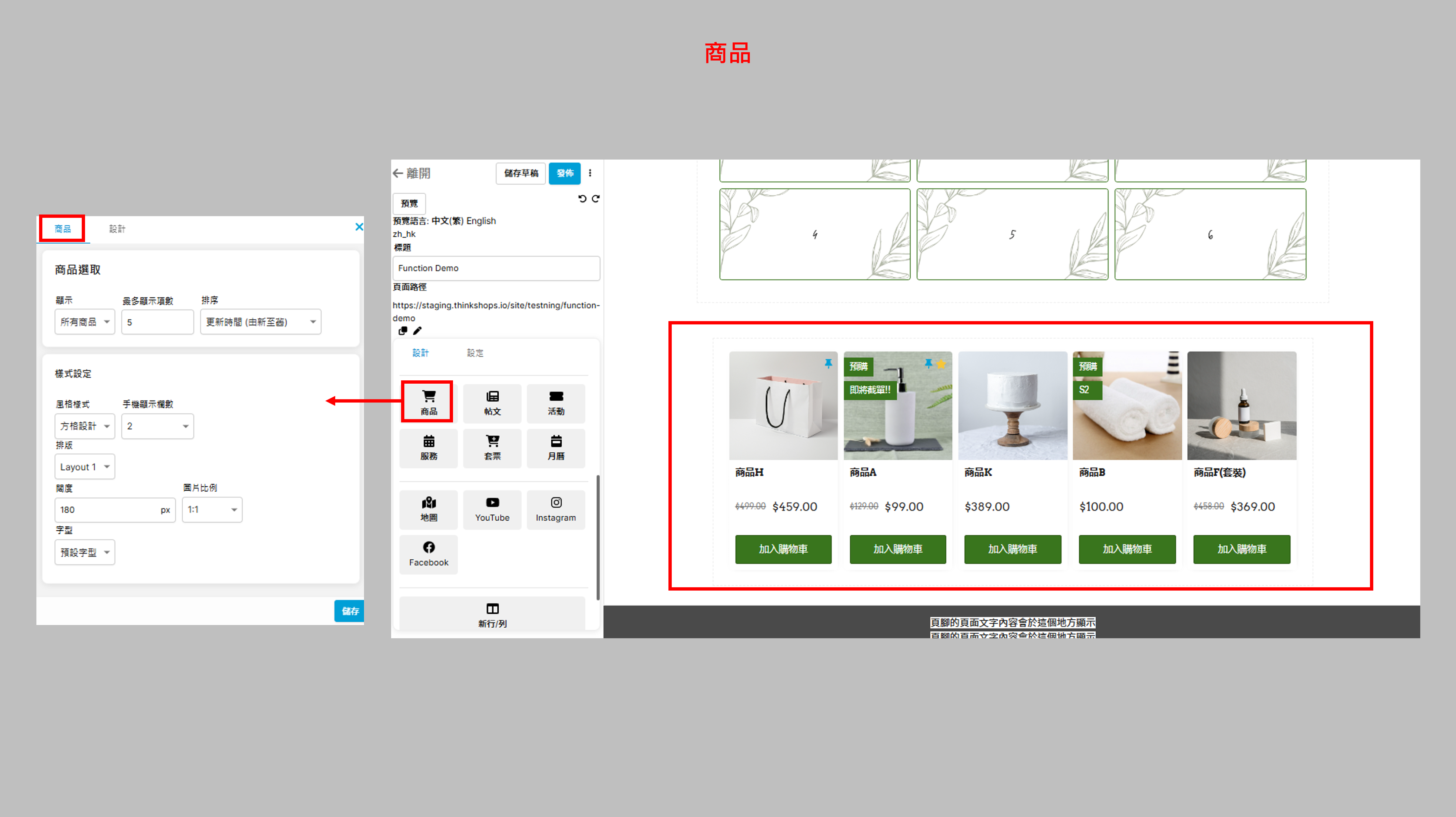Open the 排序 sorting dropdown
The width and height of the screenshot is (1456, 817).
(x=260, y=322)
